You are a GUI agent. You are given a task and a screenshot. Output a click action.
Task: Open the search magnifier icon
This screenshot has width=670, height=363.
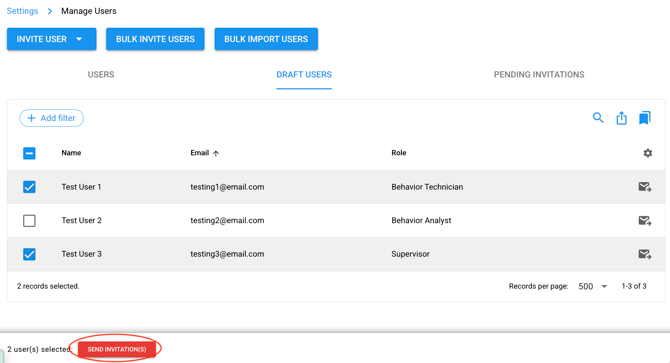coord(598,118)
